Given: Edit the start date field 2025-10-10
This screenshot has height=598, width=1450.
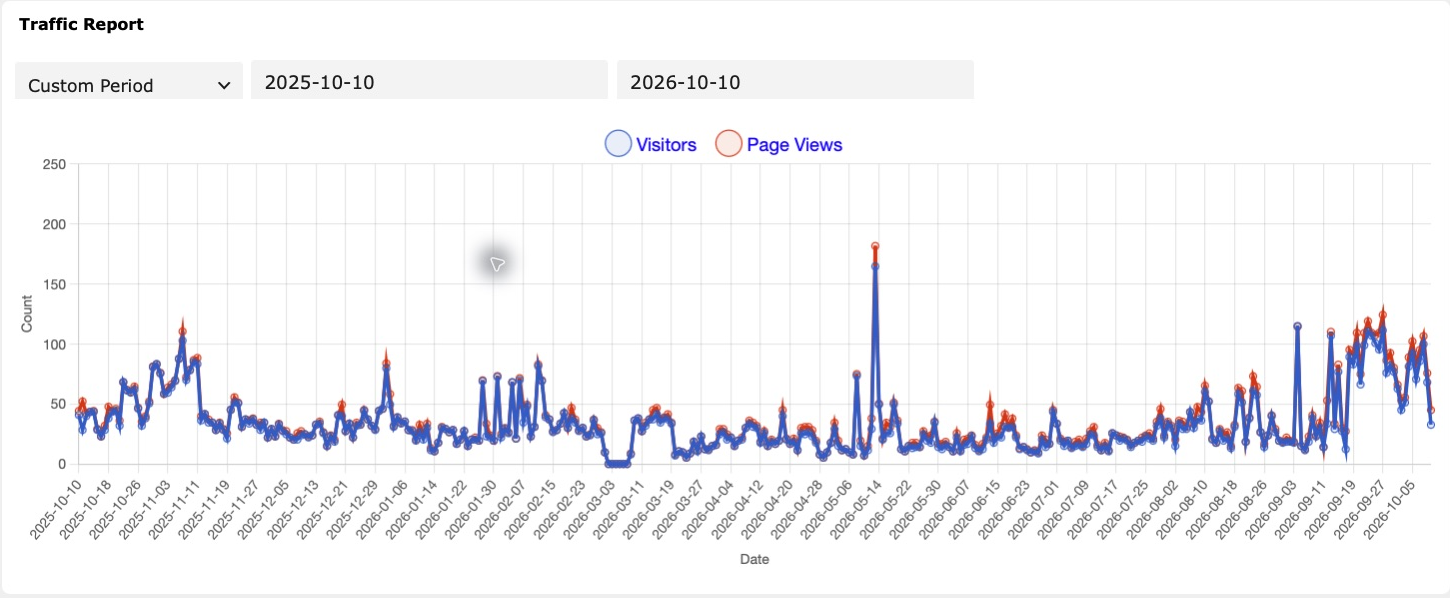Looking at the screenshot, I should [429, 81].
